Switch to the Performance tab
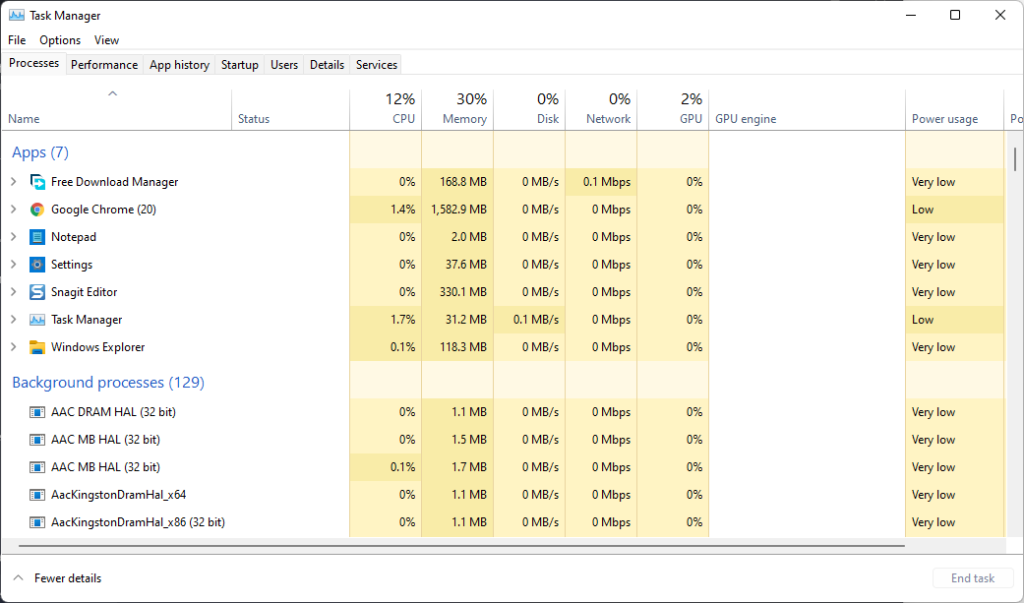Viewport: 1024px width, 603px height. [104, 65]
